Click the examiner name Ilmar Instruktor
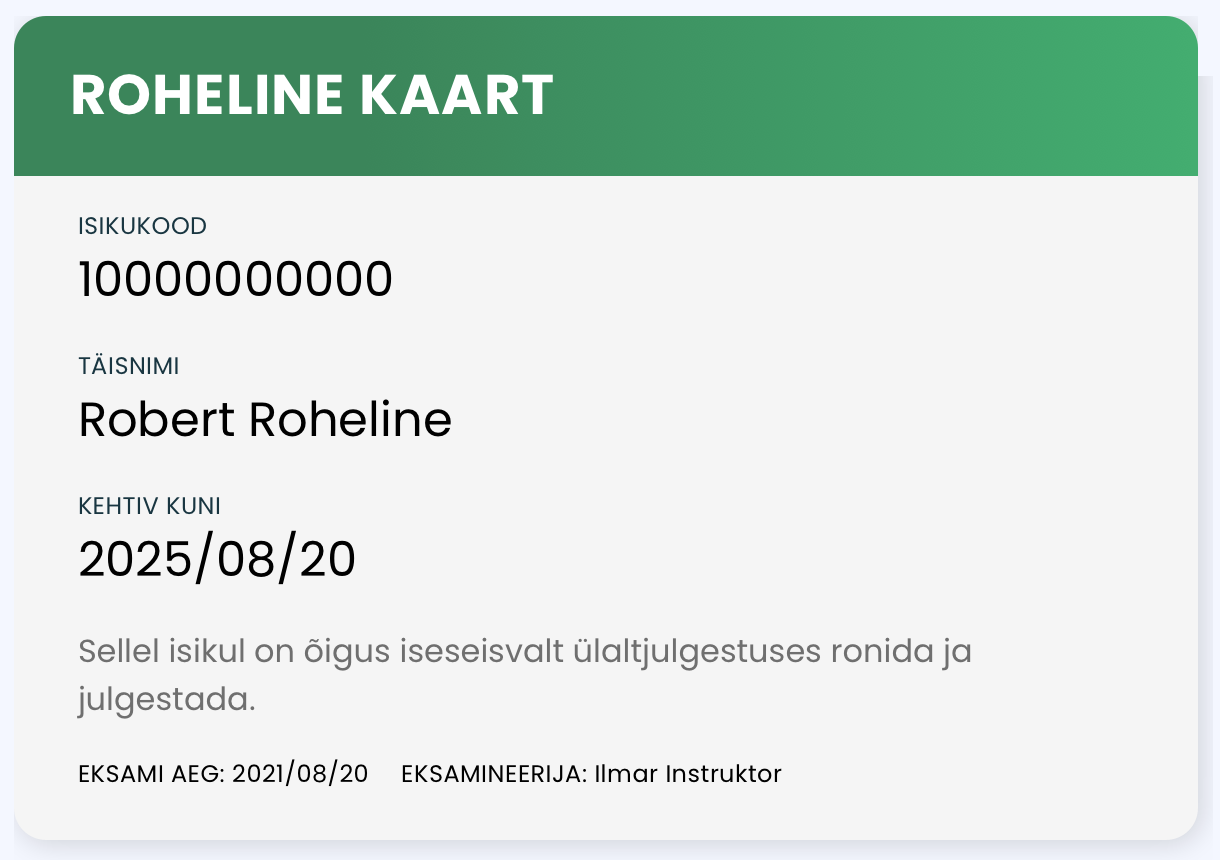 point(688,773)
